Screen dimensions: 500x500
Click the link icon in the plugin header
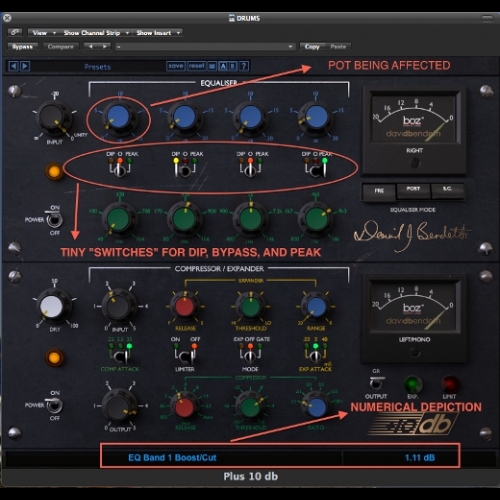[15, 32]
